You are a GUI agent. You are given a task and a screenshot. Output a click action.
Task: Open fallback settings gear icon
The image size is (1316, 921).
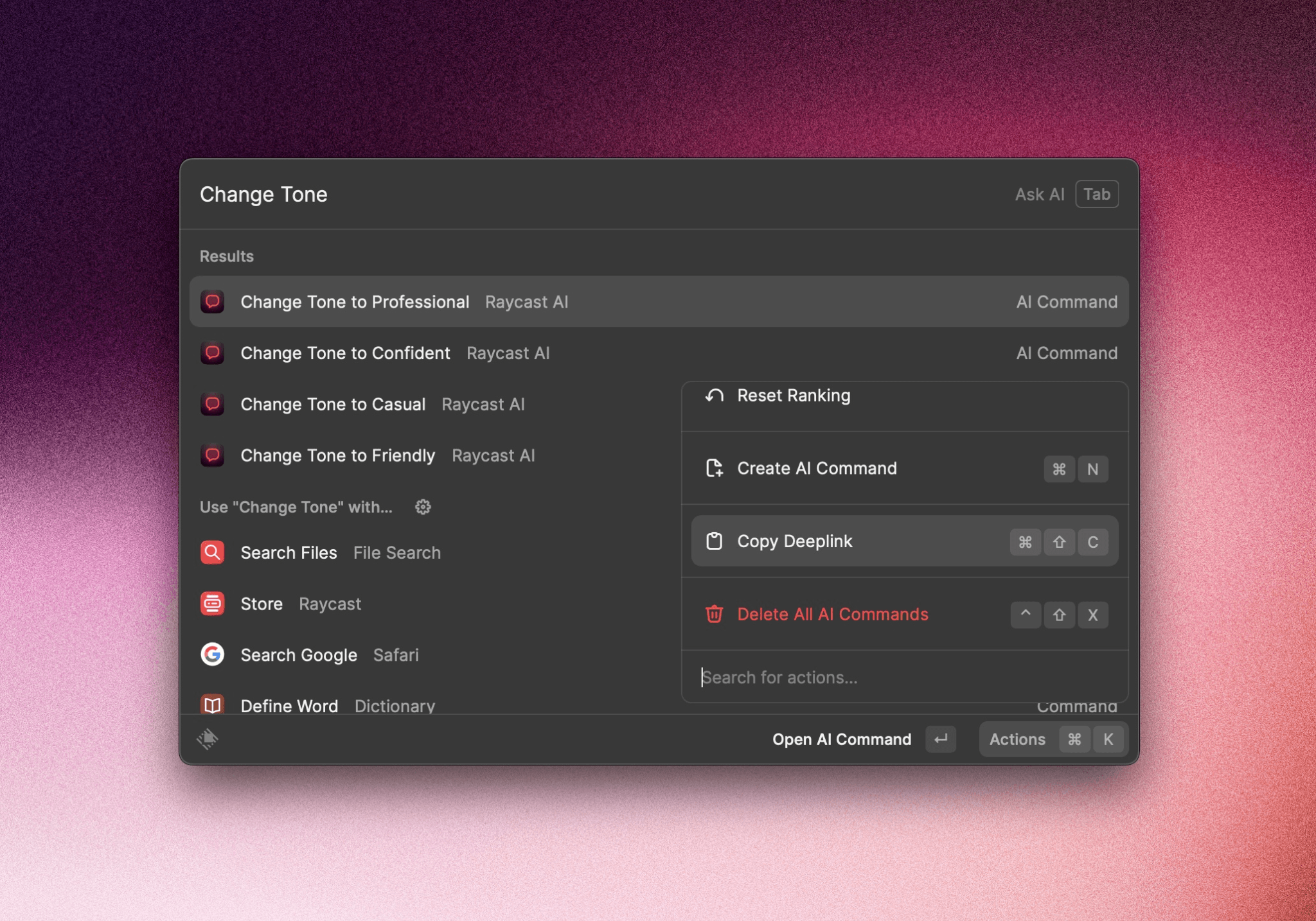pos(423,507)
